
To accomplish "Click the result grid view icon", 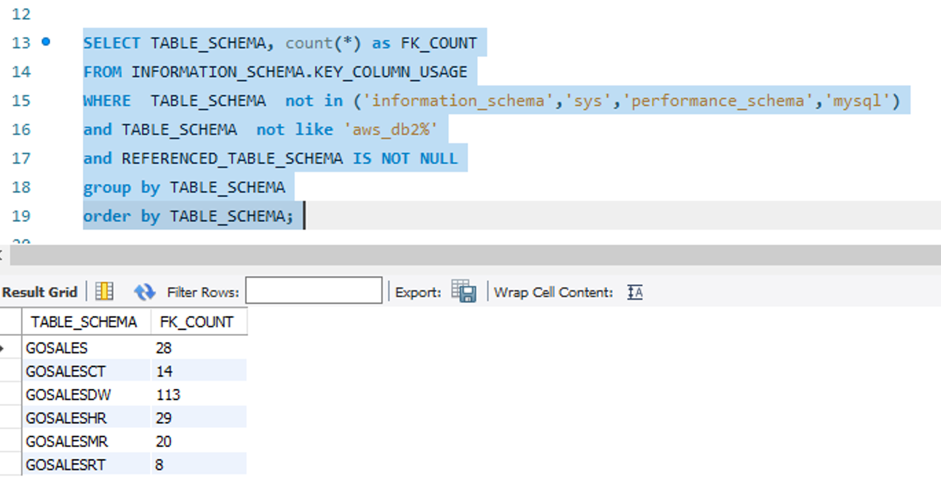I will (x=104, y=292).
